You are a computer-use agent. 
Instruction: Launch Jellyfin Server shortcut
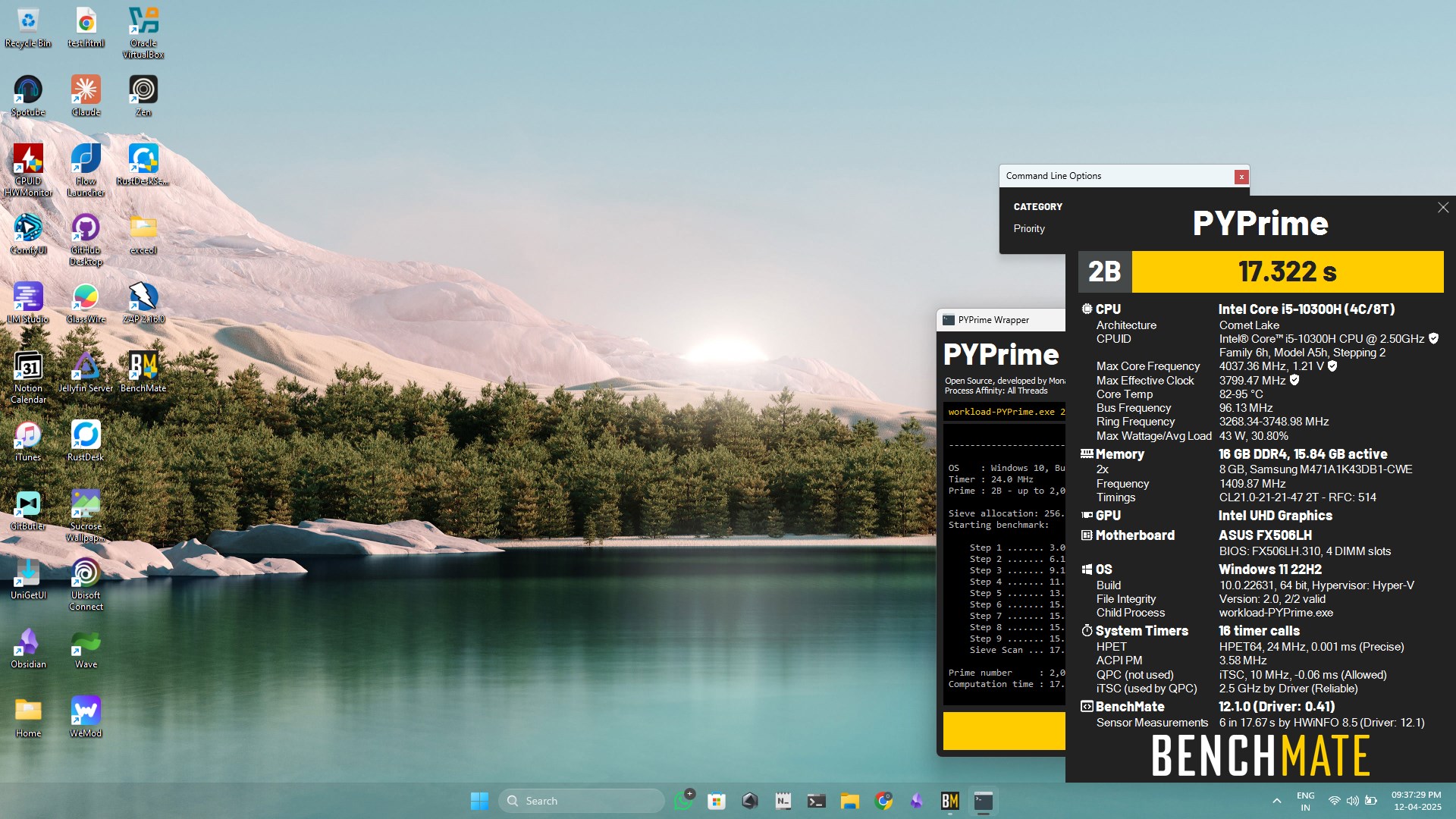(x=86, y=372)
